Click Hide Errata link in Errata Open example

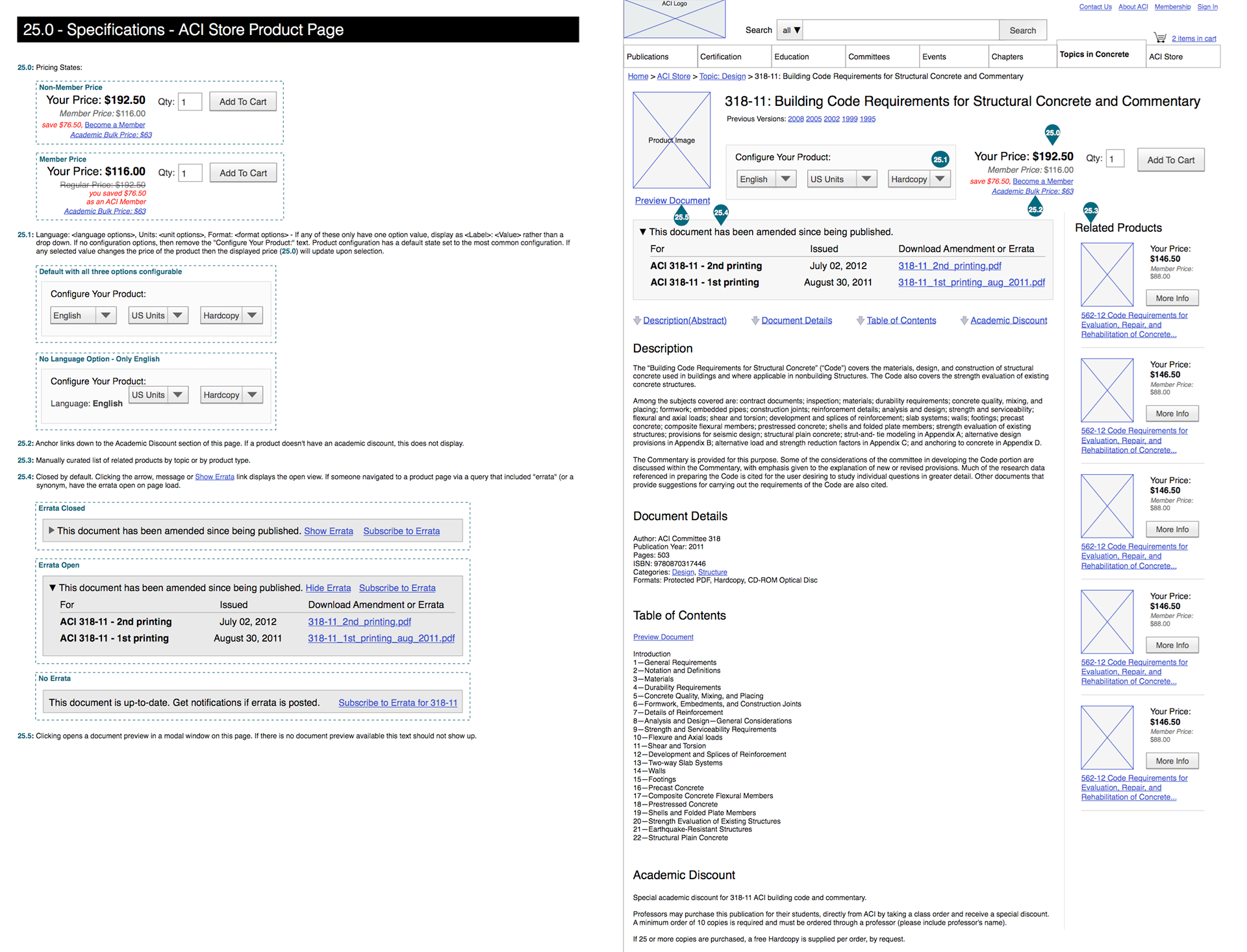click(x=328, y=588)
